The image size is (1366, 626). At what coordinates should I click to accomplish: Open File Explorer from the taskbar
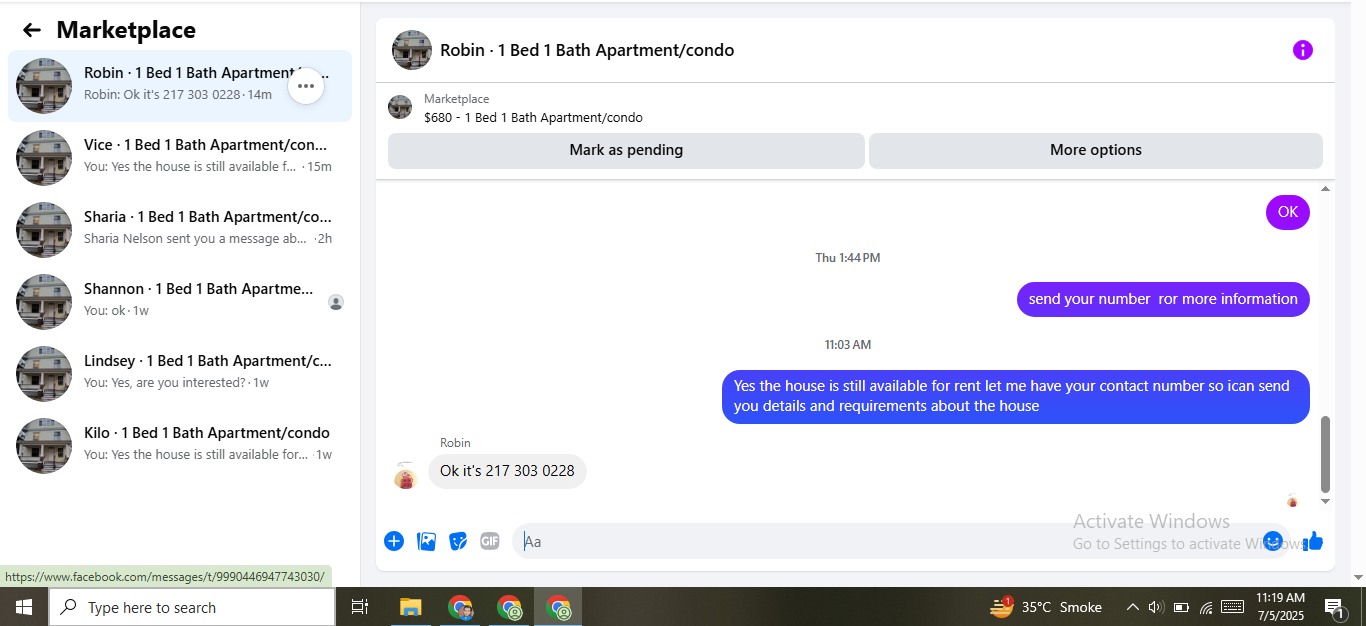(x=410, y=607)
